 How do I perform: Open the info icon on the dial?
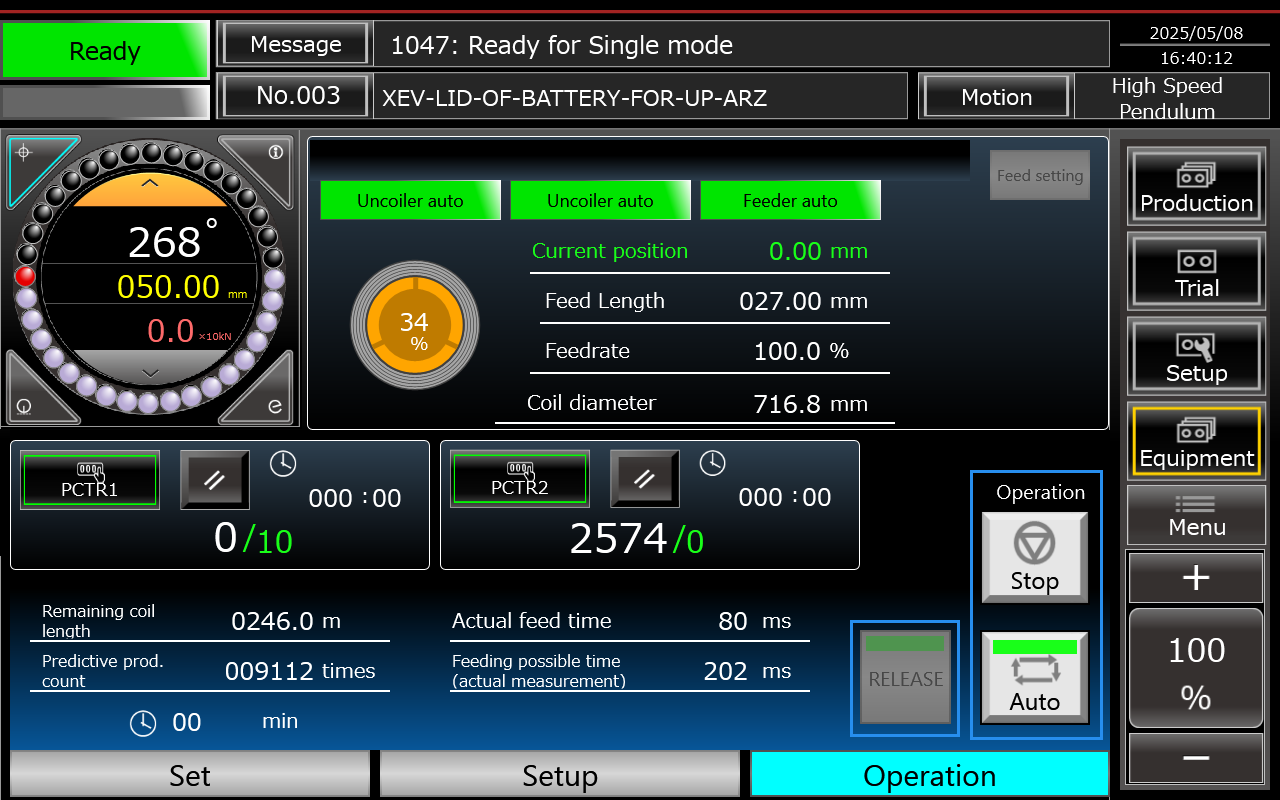275,153
